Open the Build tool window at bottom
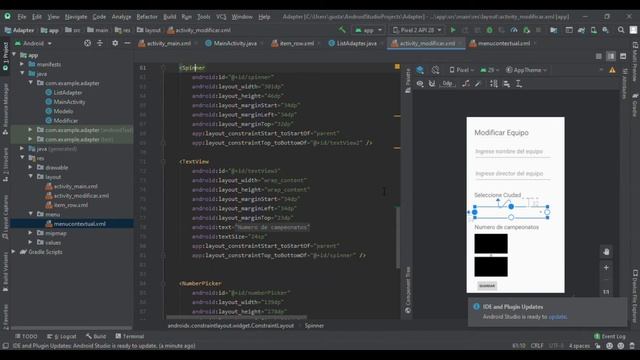The height and width of the screenshot is (360, 640). (x=96, y=336)
